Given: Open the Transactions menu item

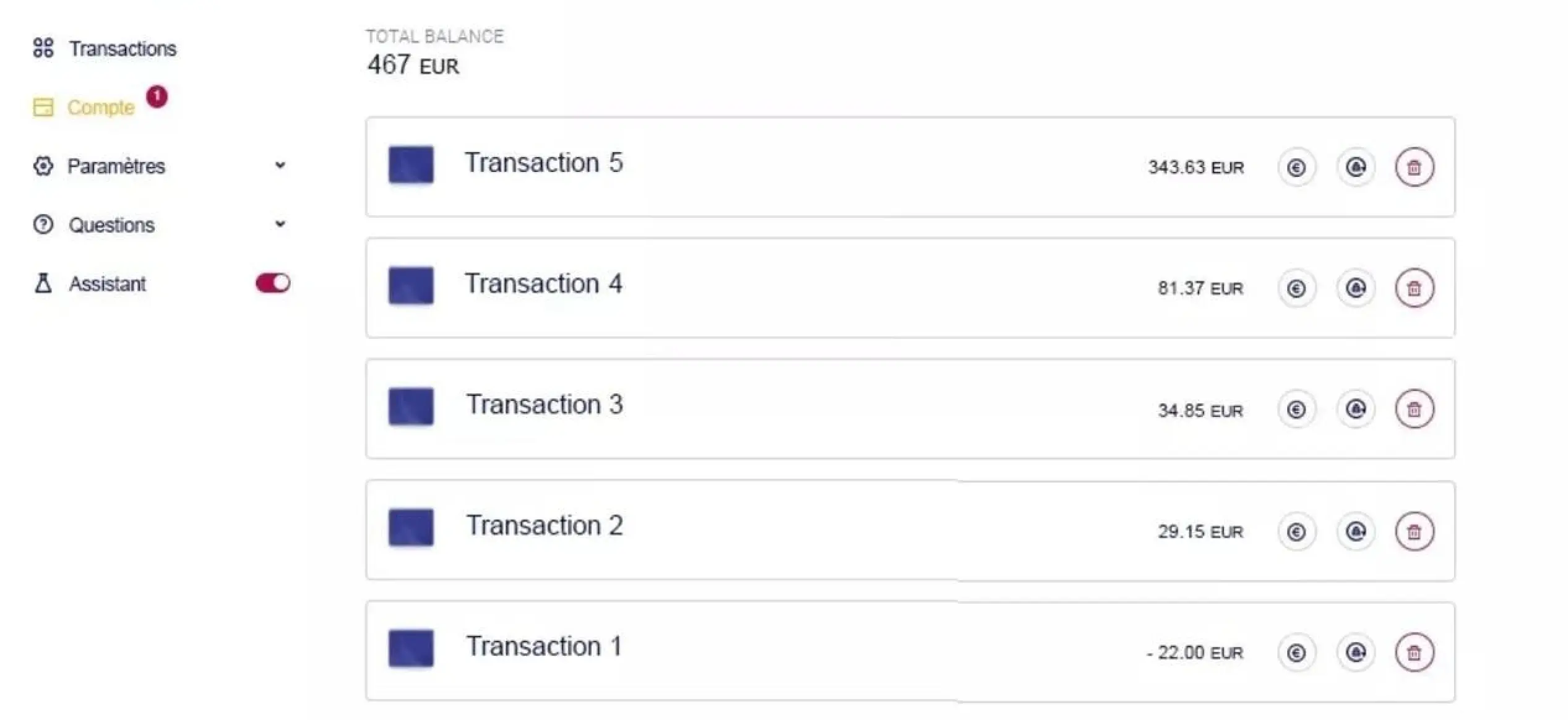Looking at the screenshot, I should pyautogui.click(x=122, y=48).
